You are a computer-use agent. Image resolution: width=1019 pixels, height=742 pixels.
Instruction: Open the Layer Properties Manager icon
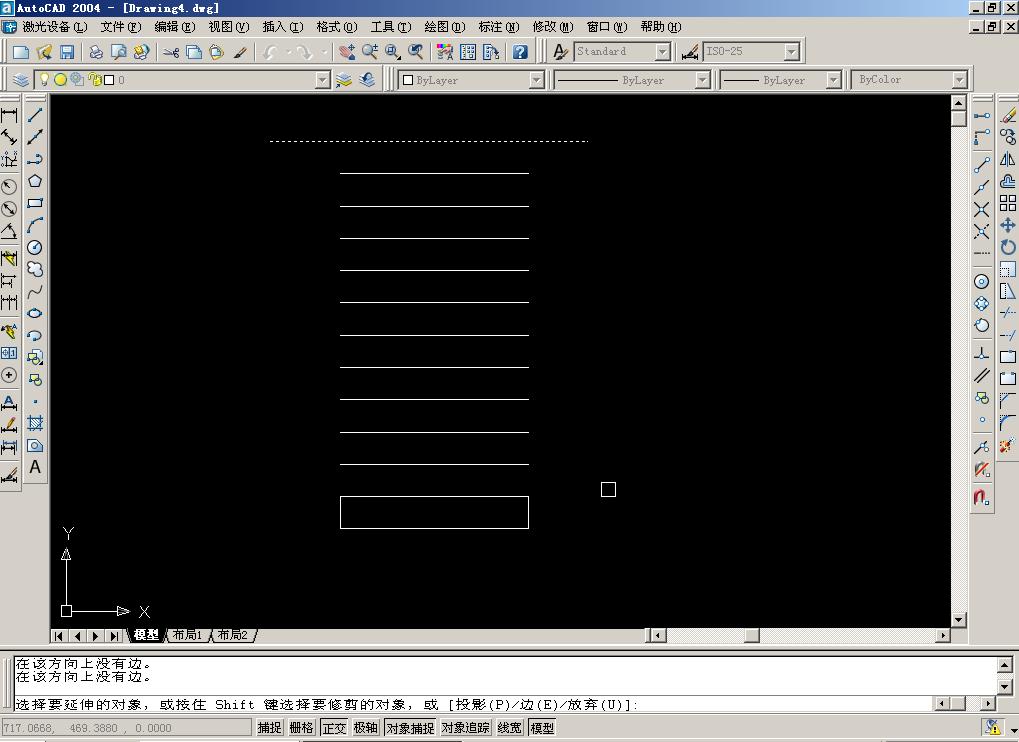(x=21, y=80)
